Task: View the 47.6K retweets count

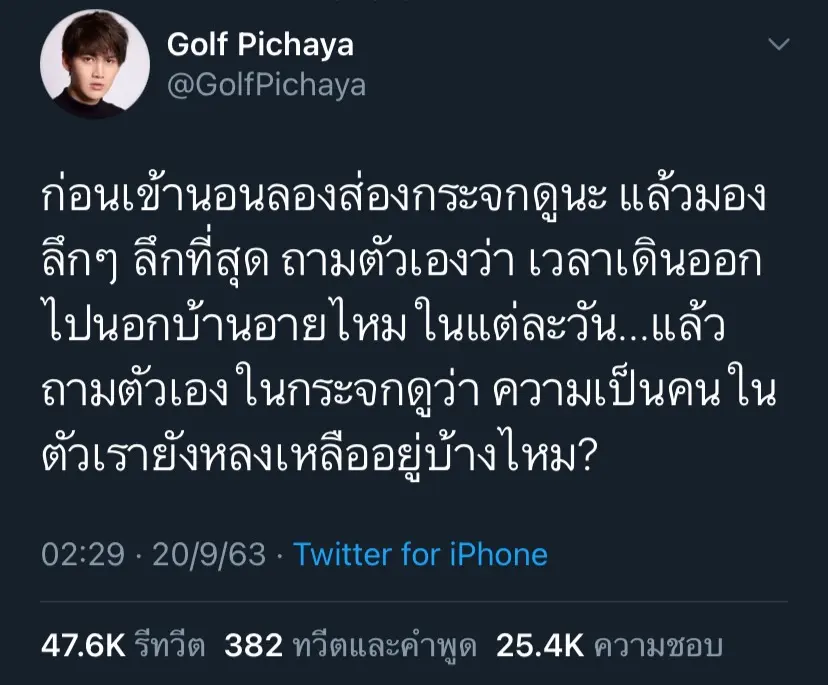Action: point(83,646)
